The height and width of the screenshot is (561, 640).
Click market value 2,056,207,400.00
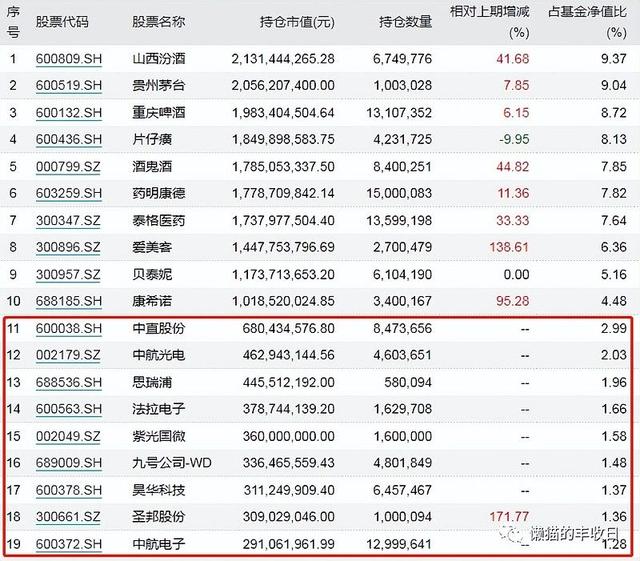(283, 86)
